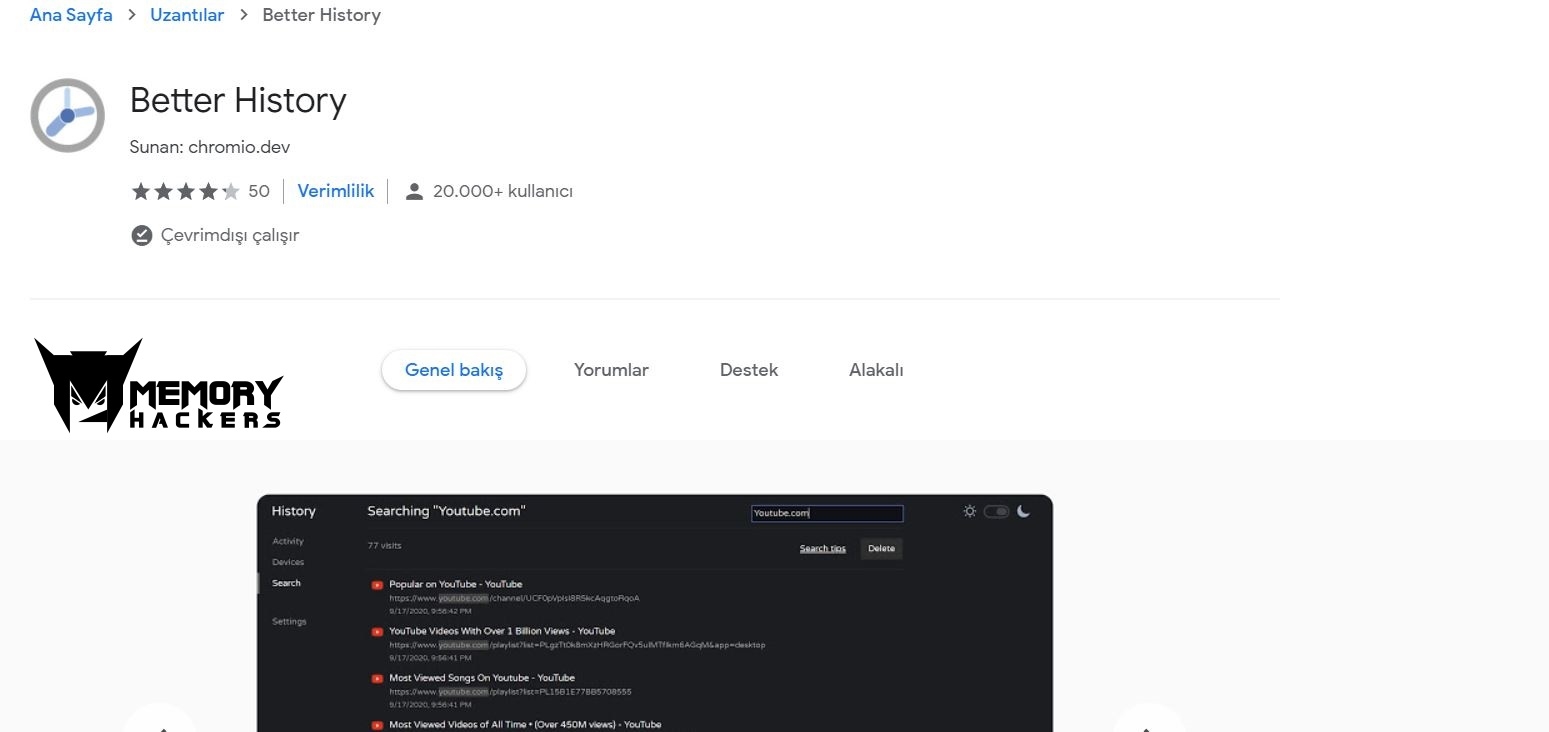Viewport: 1549px width, 732px height.
Task: Switch to the Alakalı tab
Action: point(876,370)
